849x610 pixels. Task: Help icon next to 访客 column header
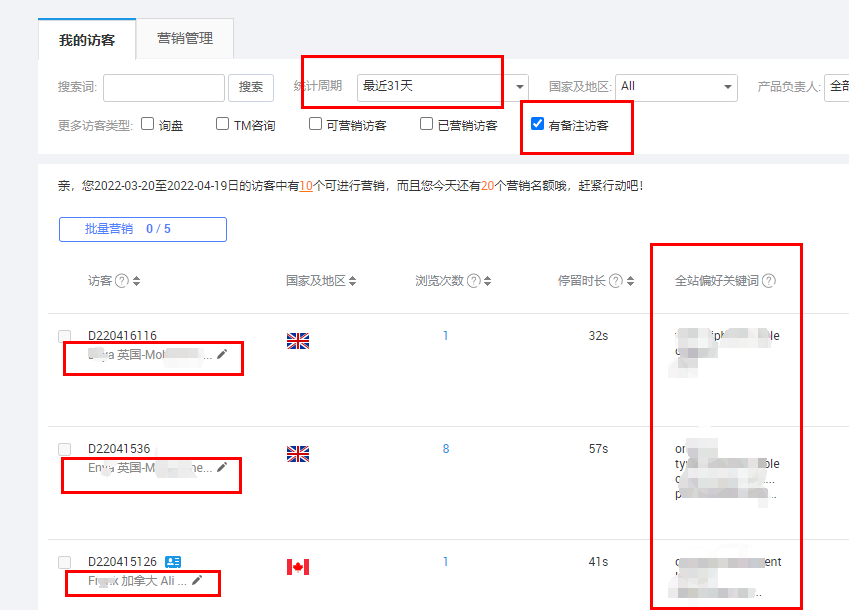(122, 280)
